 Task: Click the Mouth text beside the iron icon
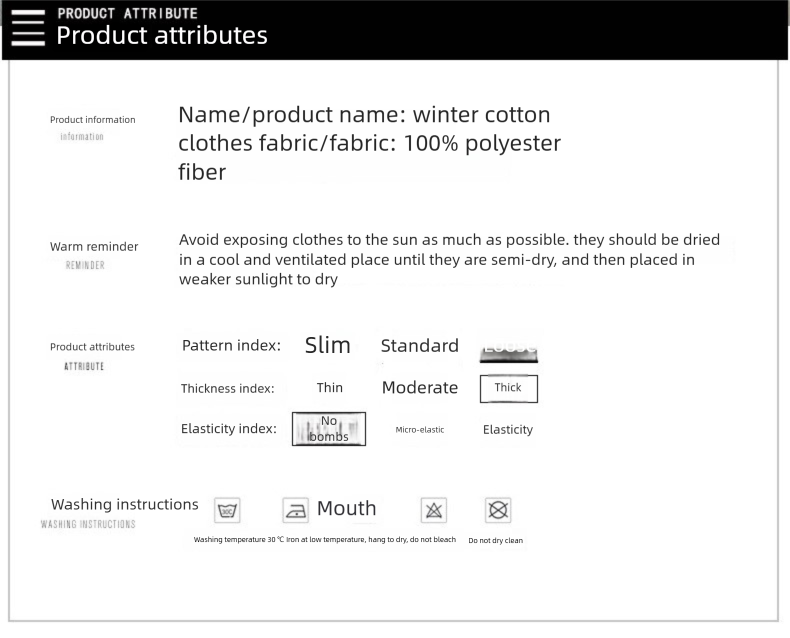346,509
